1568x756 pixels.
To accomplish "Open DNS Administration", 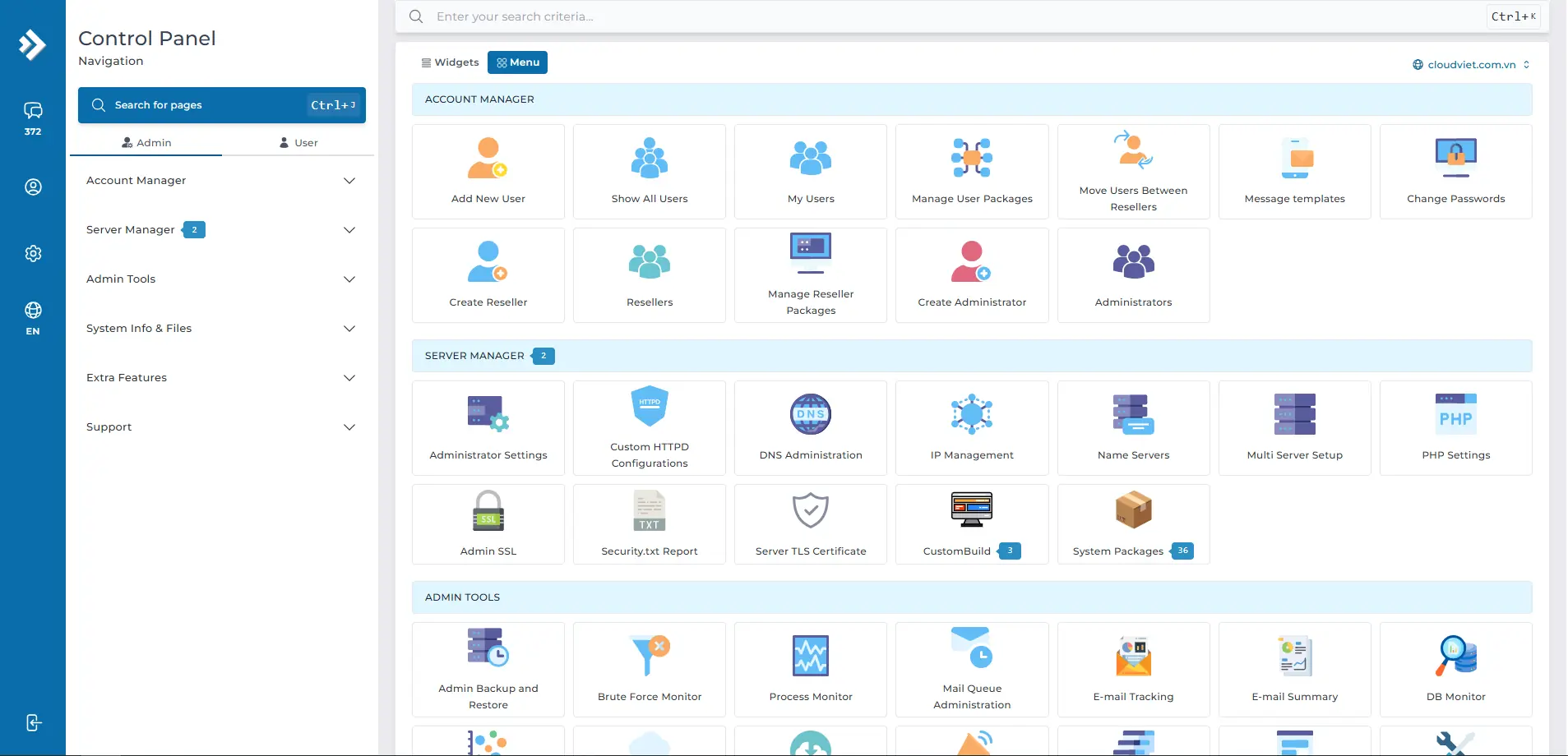I will tap(810, 427).
